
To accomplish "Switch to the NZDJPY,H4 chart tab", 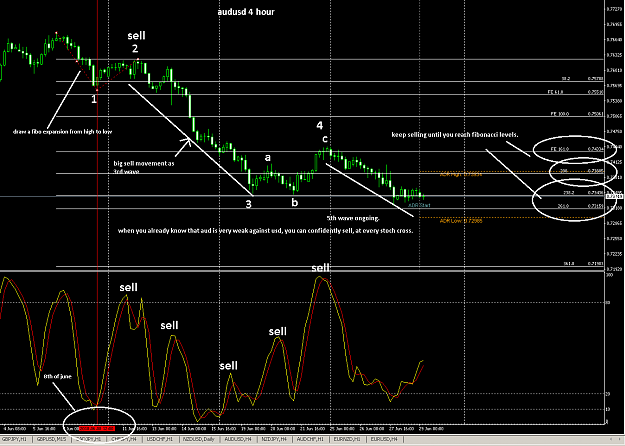I will pyautogui.click(x=274, y=439).
